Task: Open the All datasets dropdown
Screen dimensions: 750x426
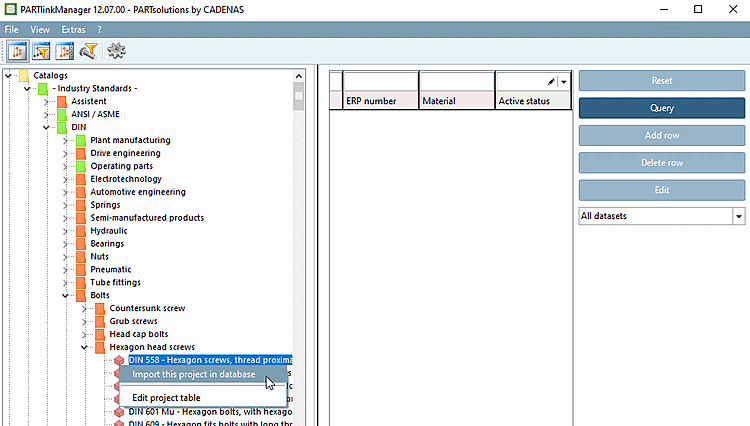Action: pyautogui.click(x=739, y=216)
